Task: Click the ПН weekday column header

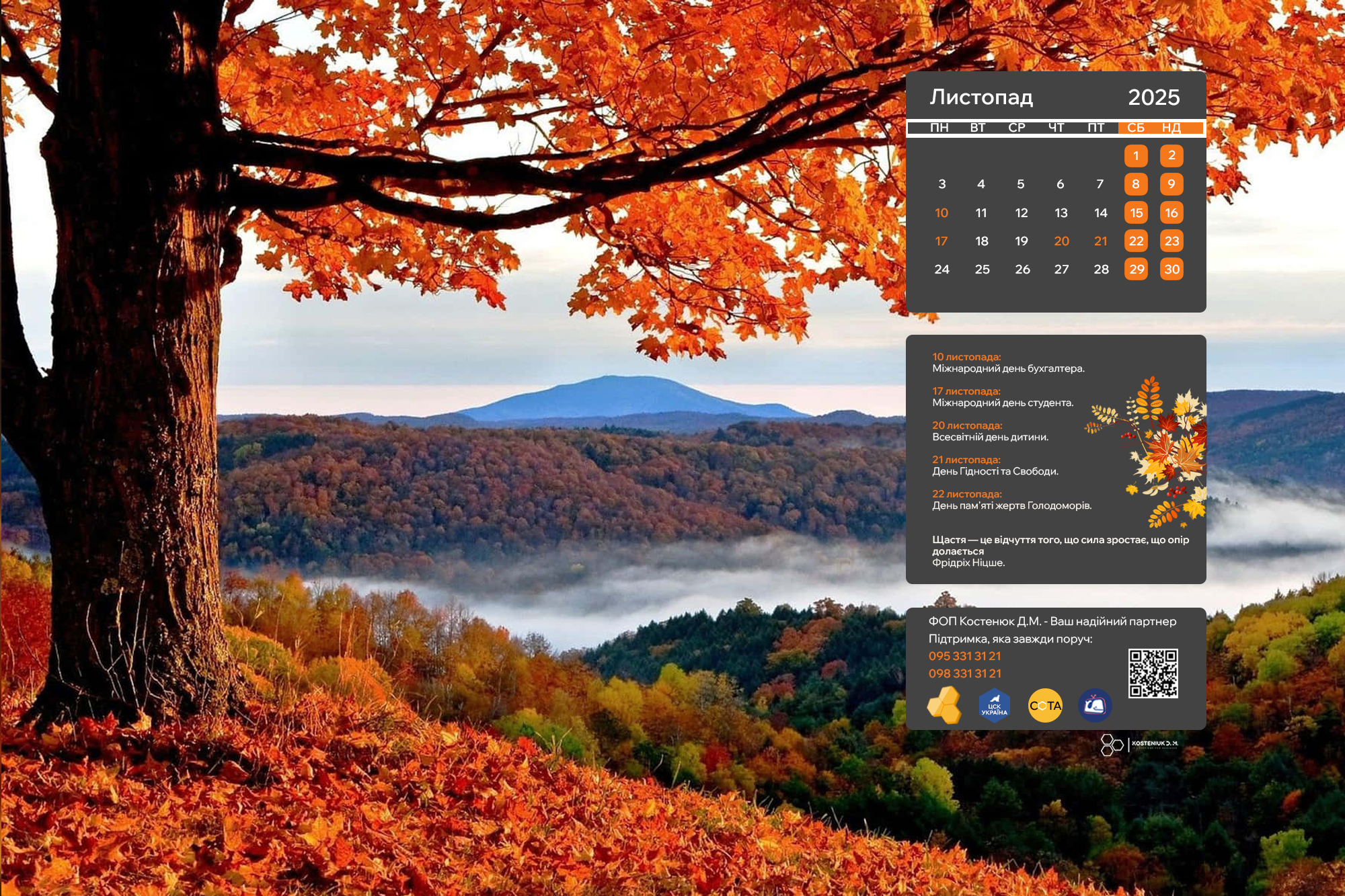Action: click(x=939, y=128)
